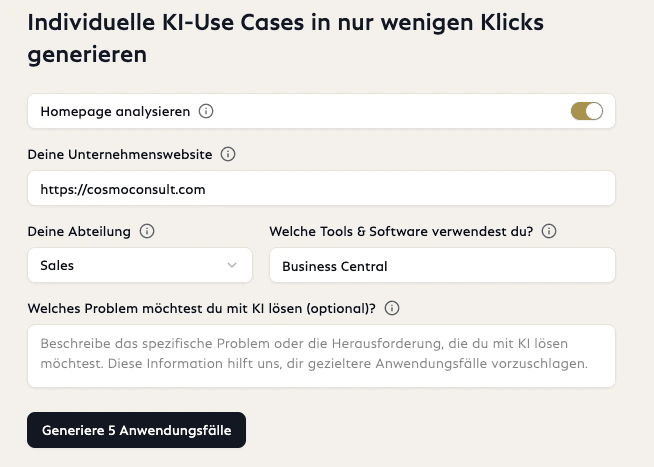Click 'Welches Problem möchtest du mit KI lösen' label
Image resolution: width=654 pixels, height=467 pixels.
coord(201,308)
